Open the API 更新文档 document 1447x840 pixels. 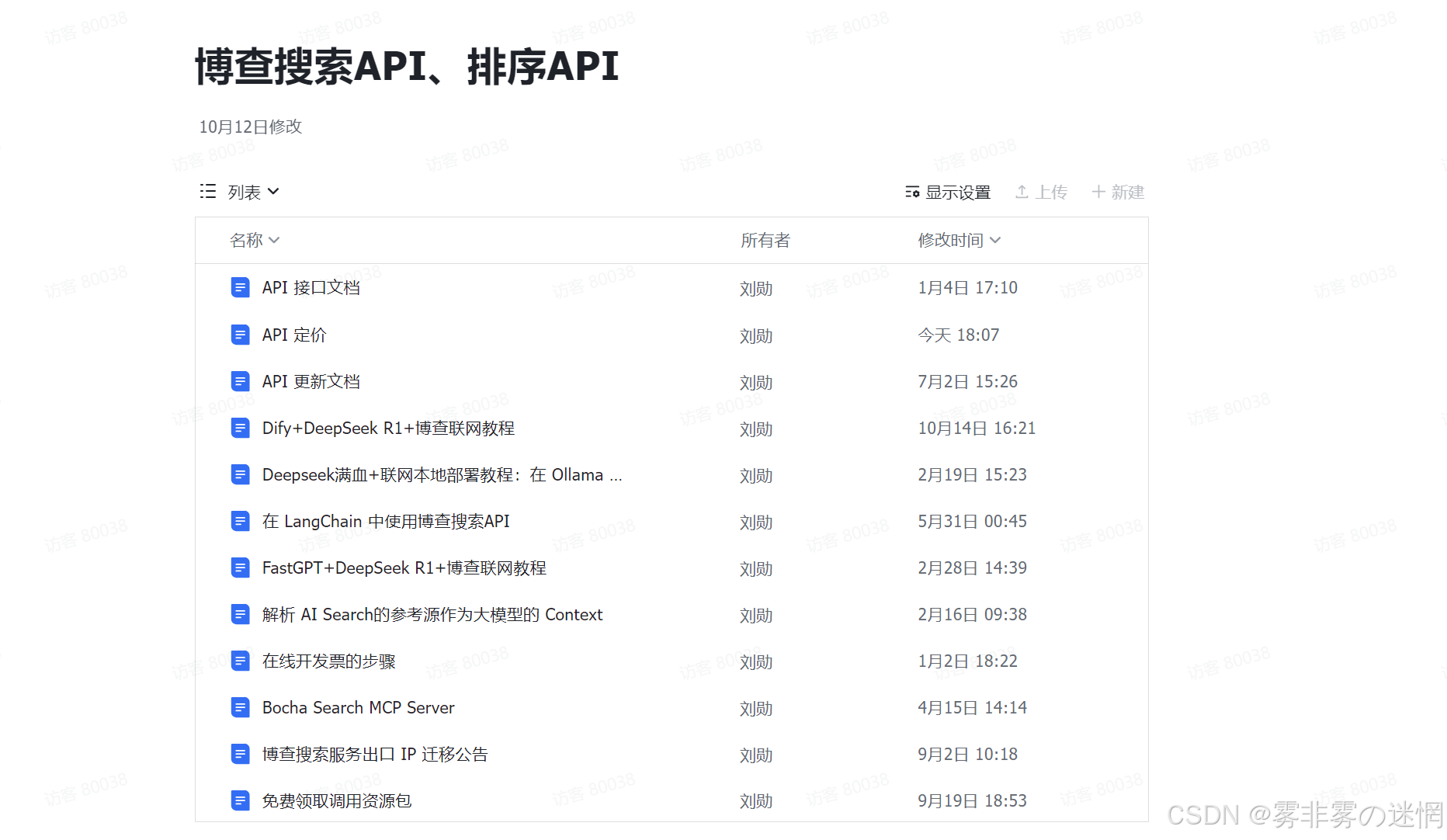click(x=311, y=381)
